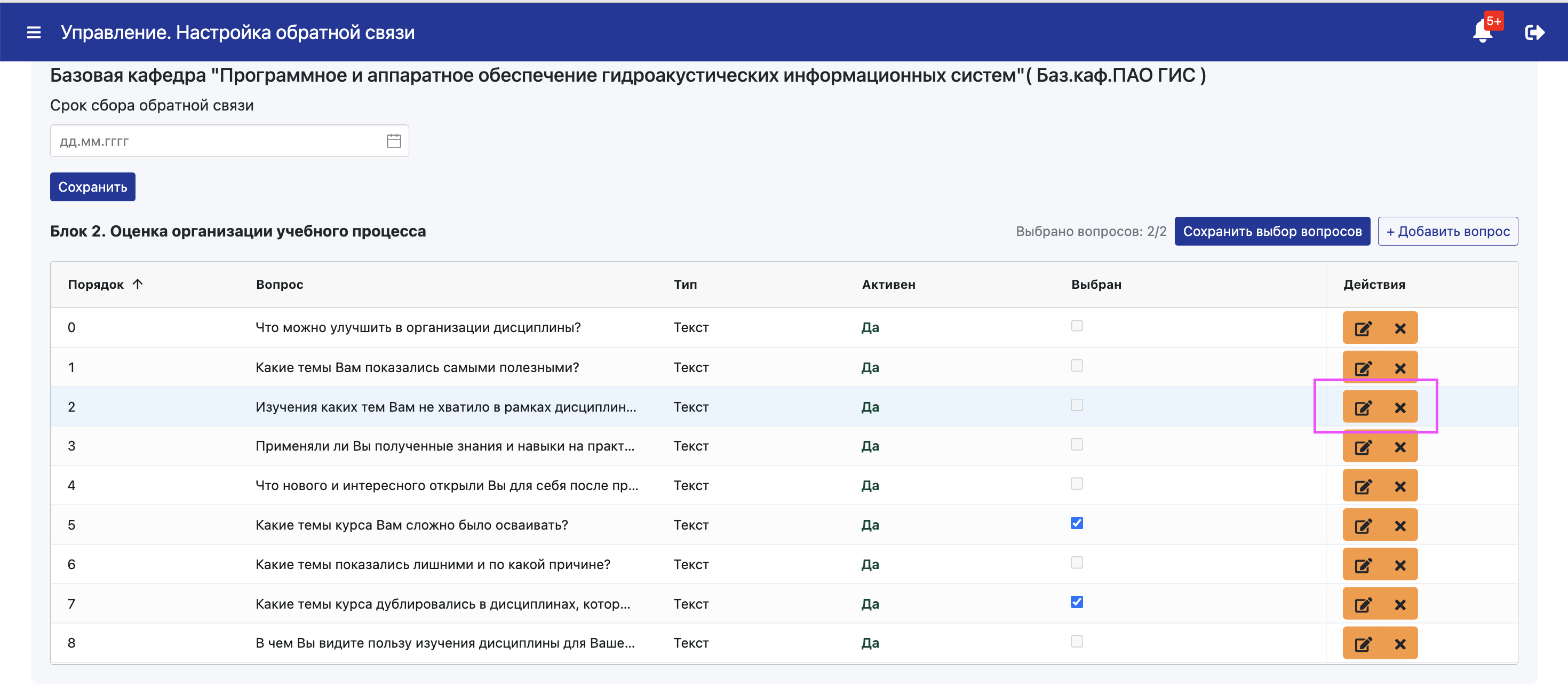The width and height of the screenshot is (1568, 693).
Task: Click the logout icon in header
Action: [1534, 32]
